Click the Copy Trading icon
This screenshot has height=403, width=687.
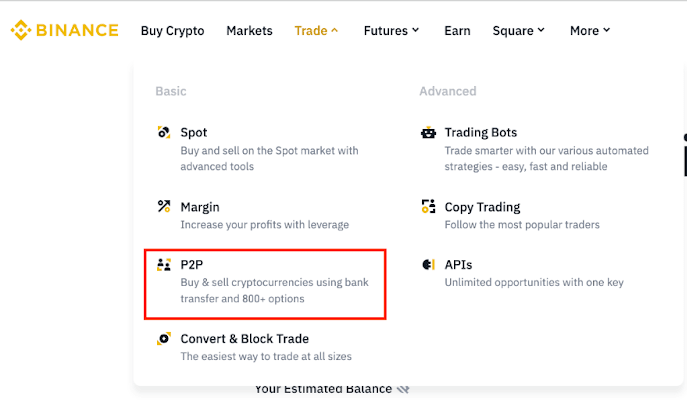click(428, 207)
